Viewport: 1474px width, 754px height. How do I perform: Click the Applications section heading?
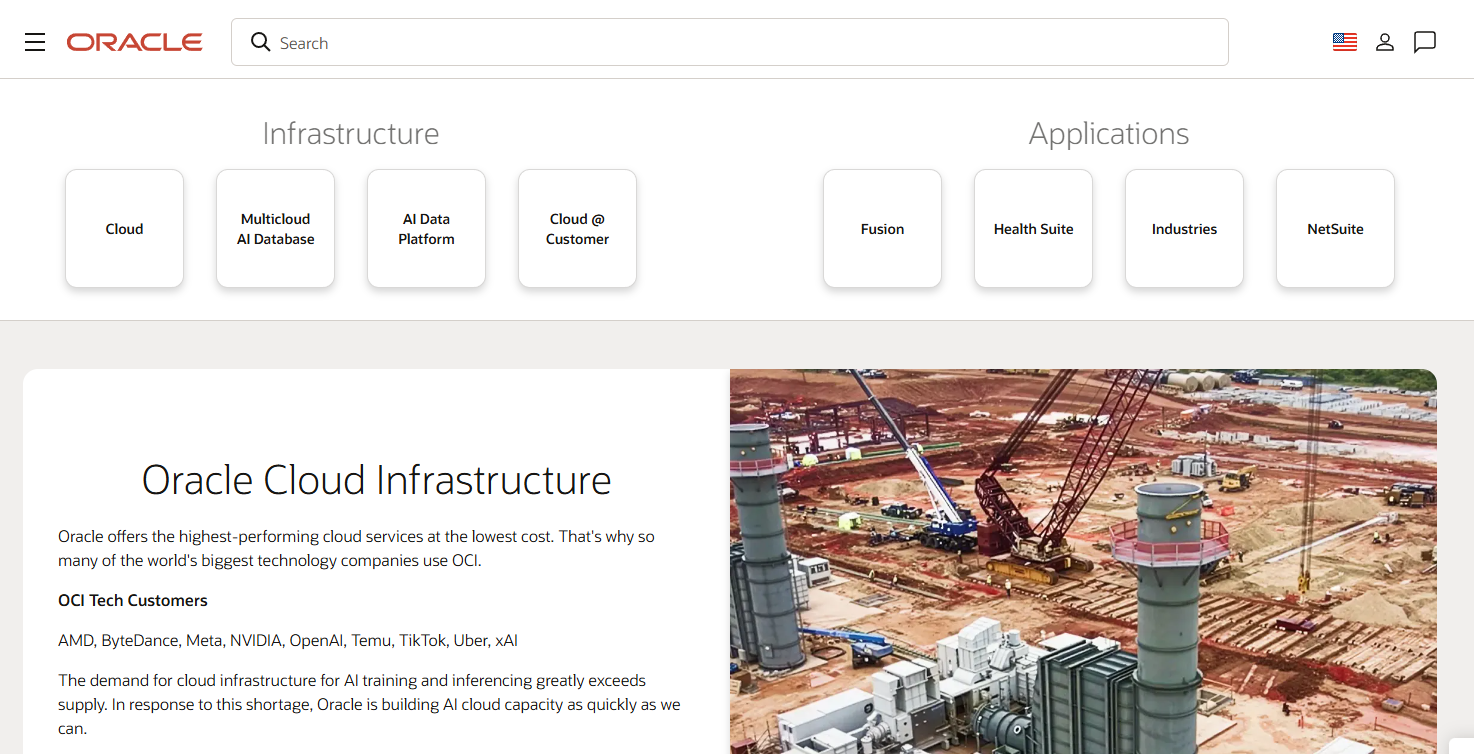pyautogui.click(x=1109, y=134)
